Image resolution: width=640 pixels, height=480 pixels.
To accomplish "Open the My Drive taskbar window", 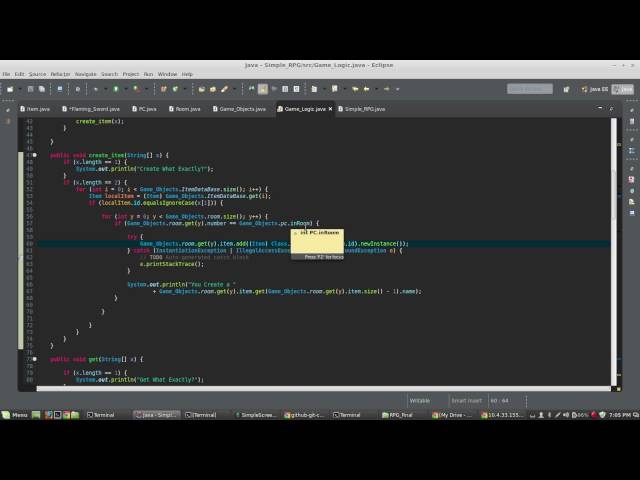I will coord(451,415).
